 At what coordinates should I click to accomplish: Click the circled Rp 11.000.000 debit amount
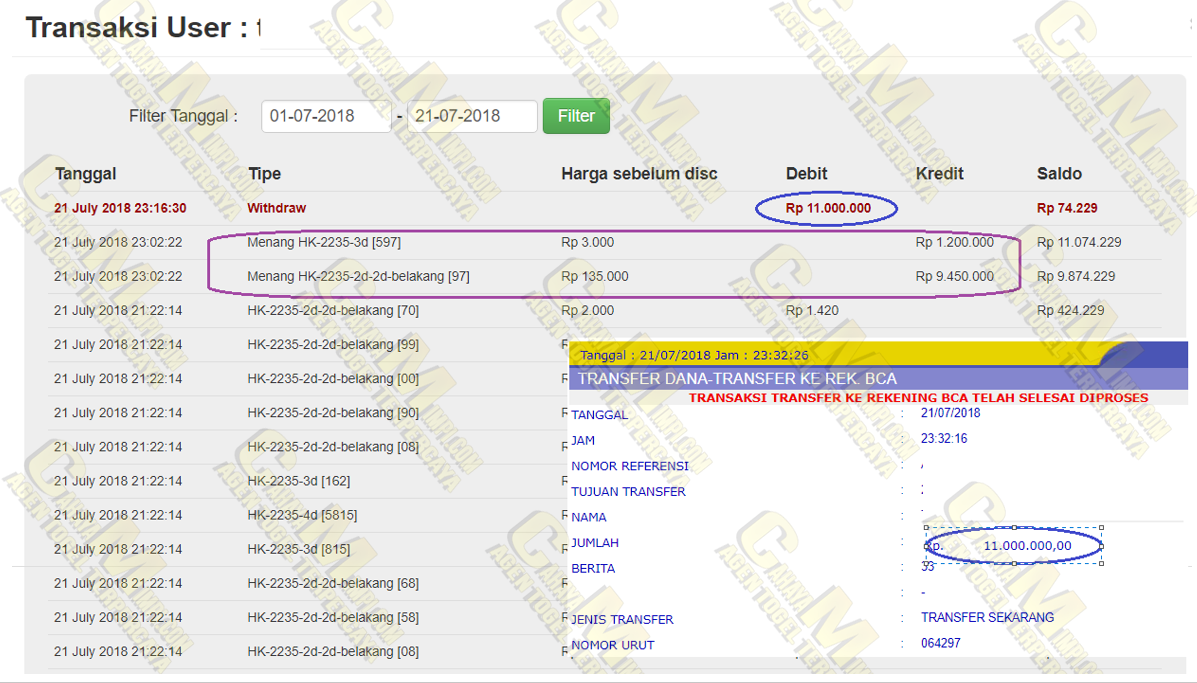827,208
